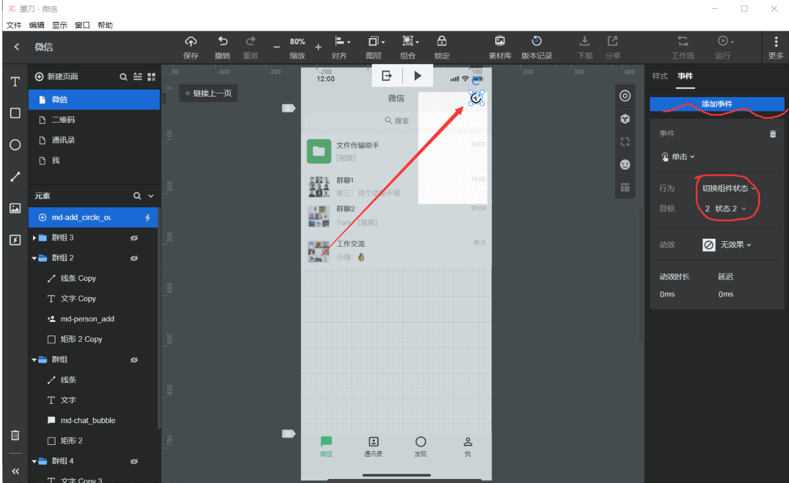The height and width of the screenshot is (483, 789).
Task: Select the 通讯录 page
Action: click(94, 140)
